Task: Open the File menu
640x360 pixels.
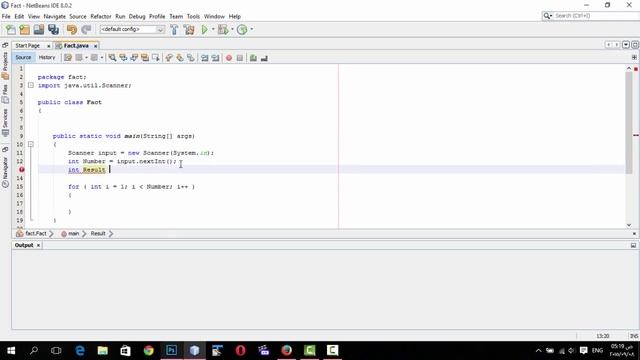Action: point(6,16)
